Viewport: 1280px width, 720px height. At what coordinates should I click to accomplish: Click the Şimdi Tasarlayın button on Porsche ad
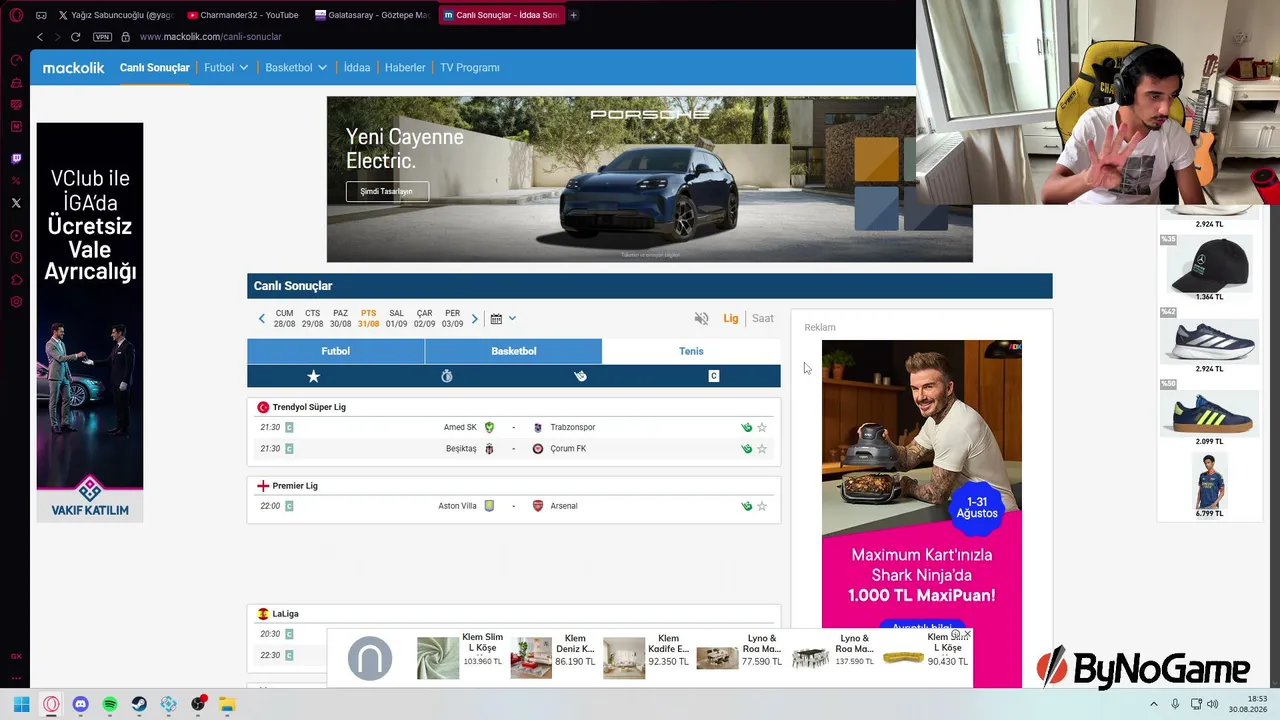coord(387,191)
